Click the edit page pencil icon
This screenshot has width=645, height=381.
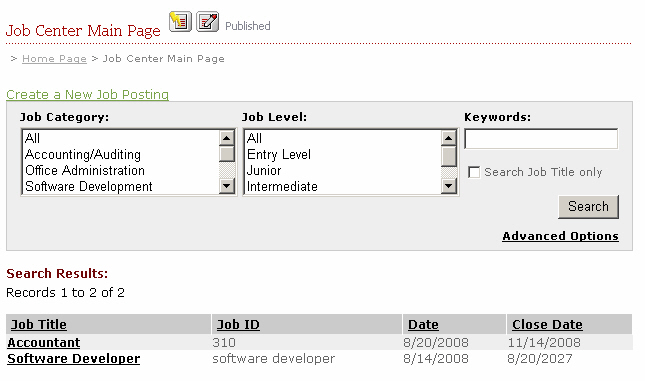(x=207, y=21)
